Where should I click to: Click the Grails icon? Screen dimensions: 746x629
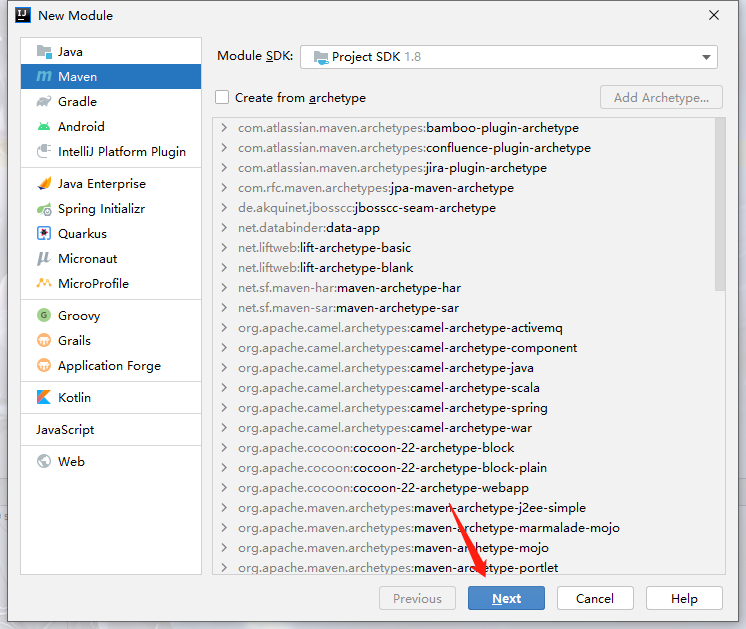coord(44,340)
